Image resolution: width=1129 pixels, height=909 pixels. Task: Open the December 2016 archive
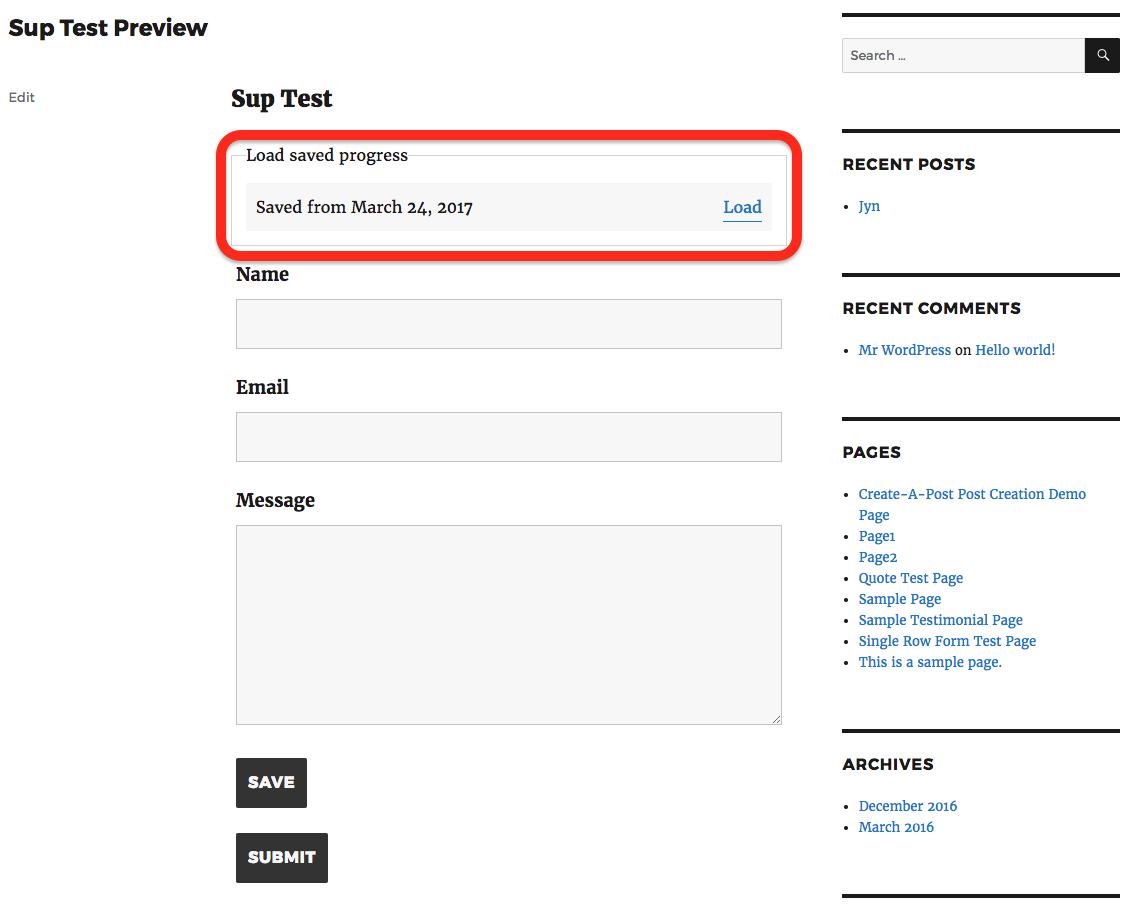[907, 805]
